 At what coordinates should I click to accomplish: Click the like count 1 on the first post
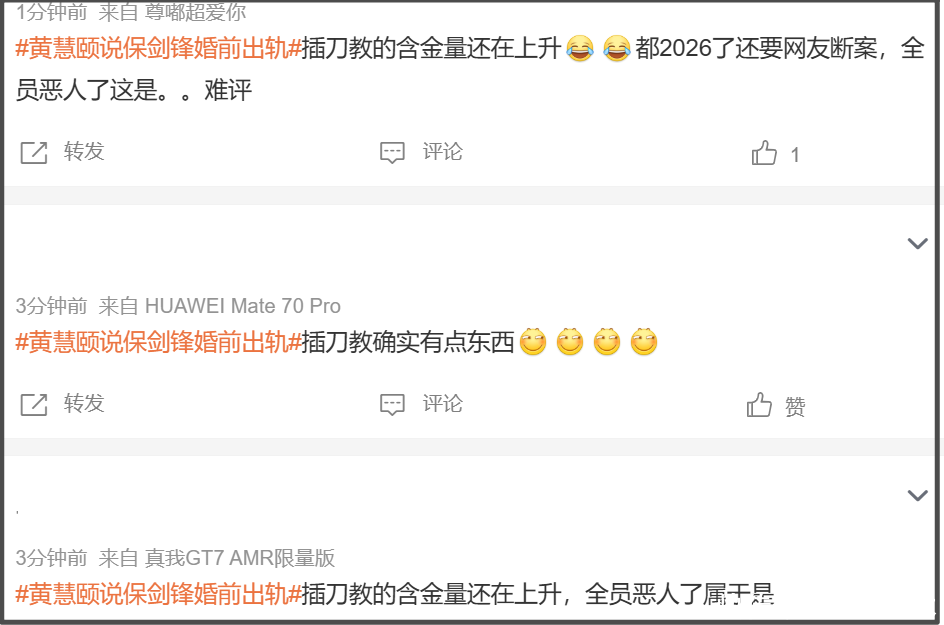pyautogui.click(x=795, y=155)
